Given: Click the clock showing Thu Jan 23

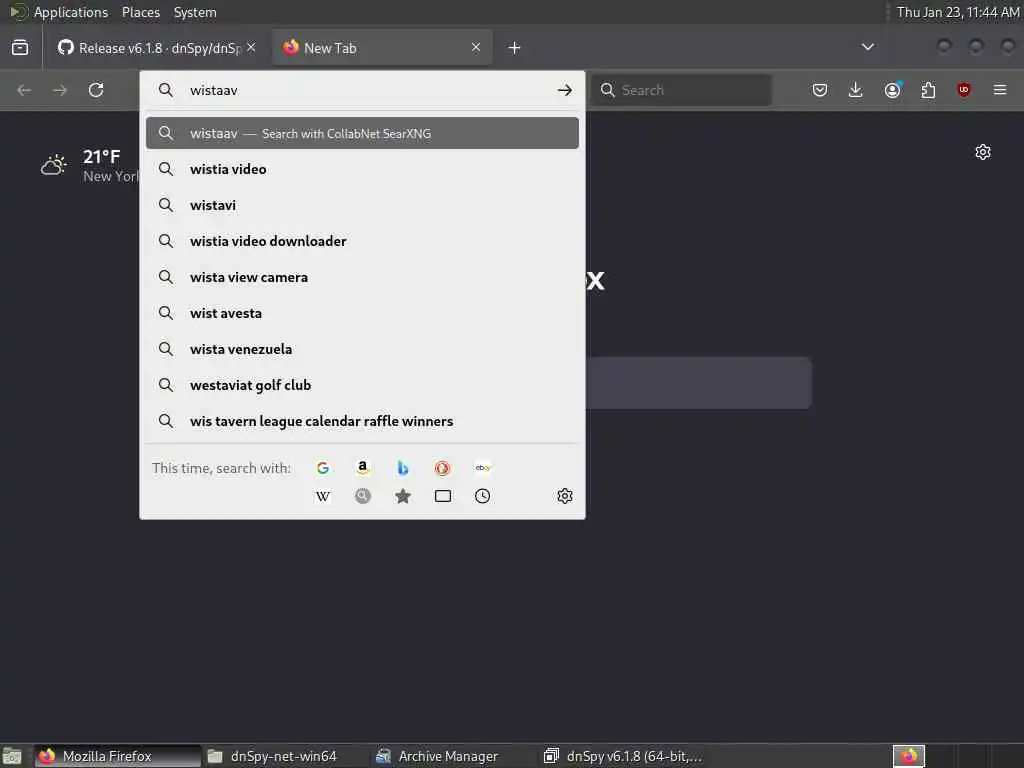Looking at the screenshot, I should coord(957,12).
